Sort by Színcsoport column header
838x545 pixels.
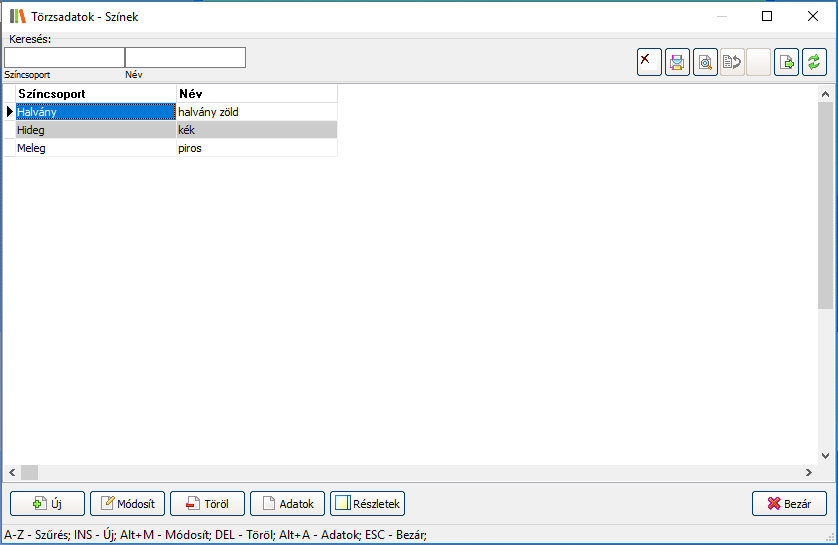click(95, 94)
